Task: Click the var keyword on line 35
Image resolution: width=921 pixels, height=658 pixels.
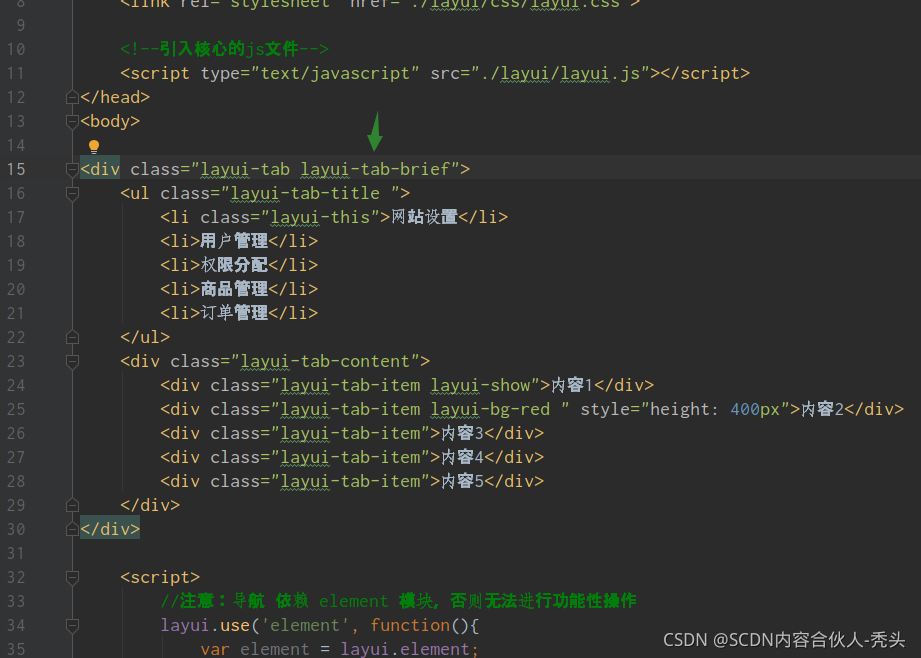Action: point(215,650)
